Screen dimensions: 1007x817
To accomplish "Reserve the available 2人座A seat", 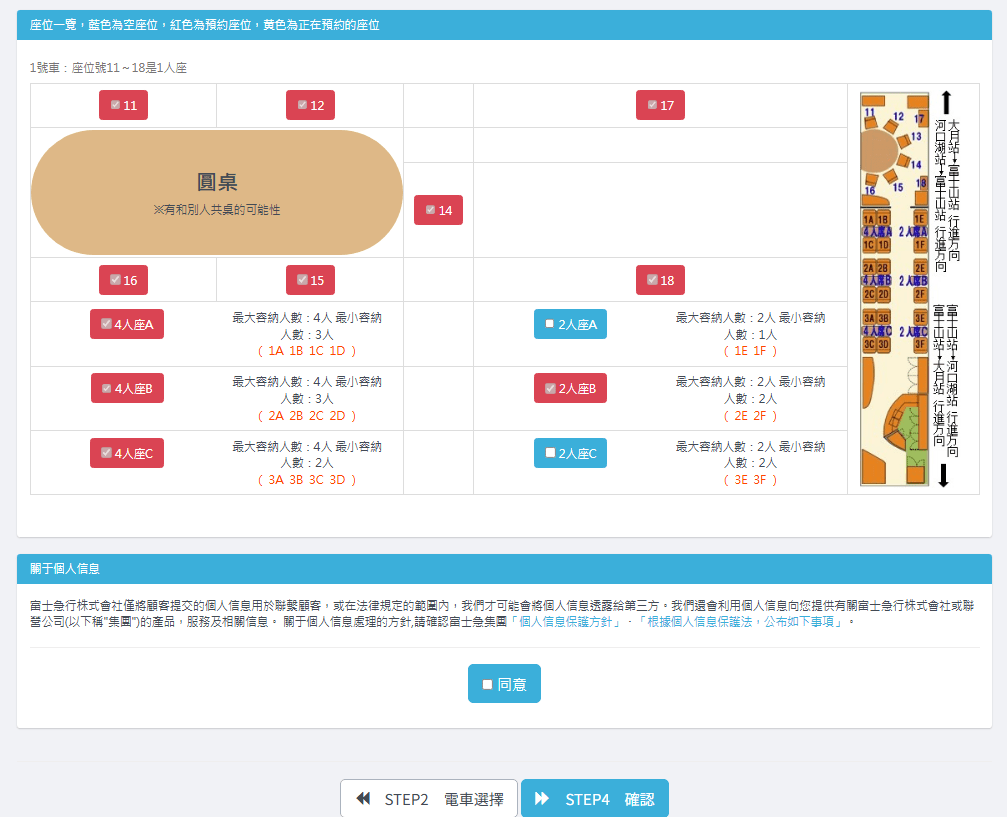I will click(x=570, y=324).
